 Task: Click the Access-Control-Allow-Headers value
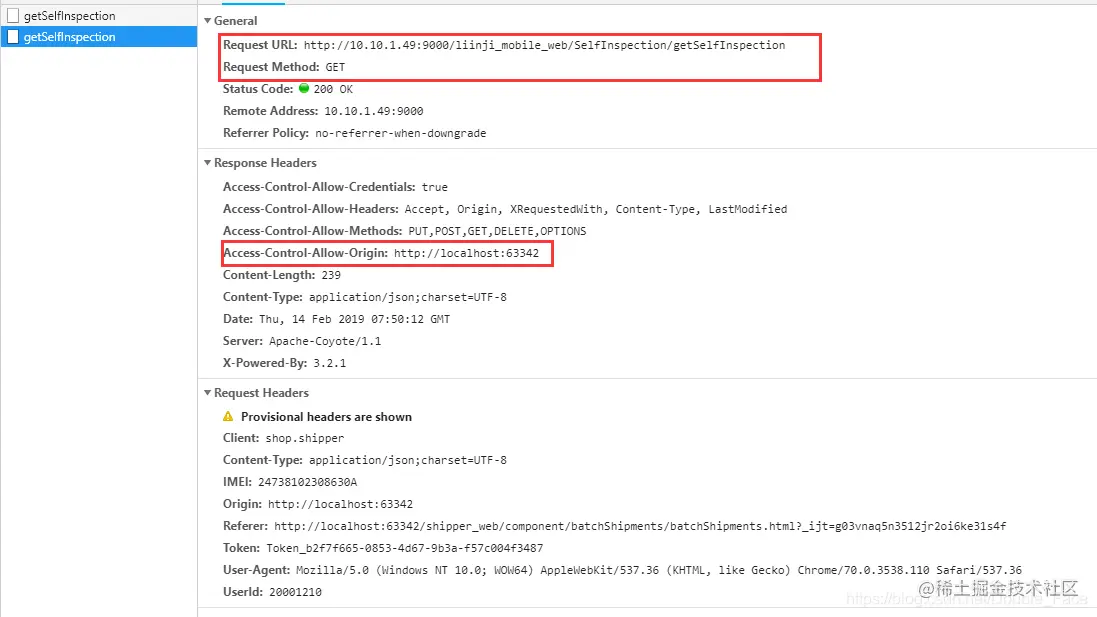click(x=595, y=209)
